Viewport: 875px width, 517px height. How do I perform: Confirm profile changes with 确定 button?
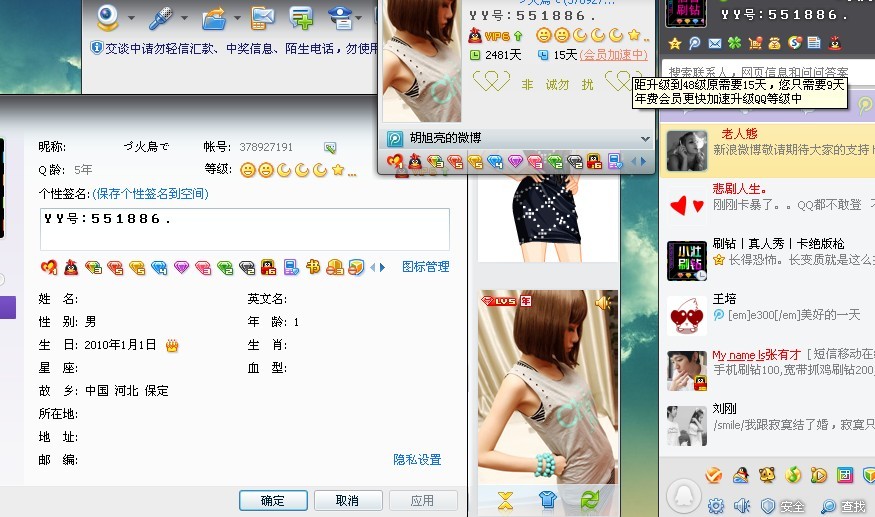coord(273,501)
